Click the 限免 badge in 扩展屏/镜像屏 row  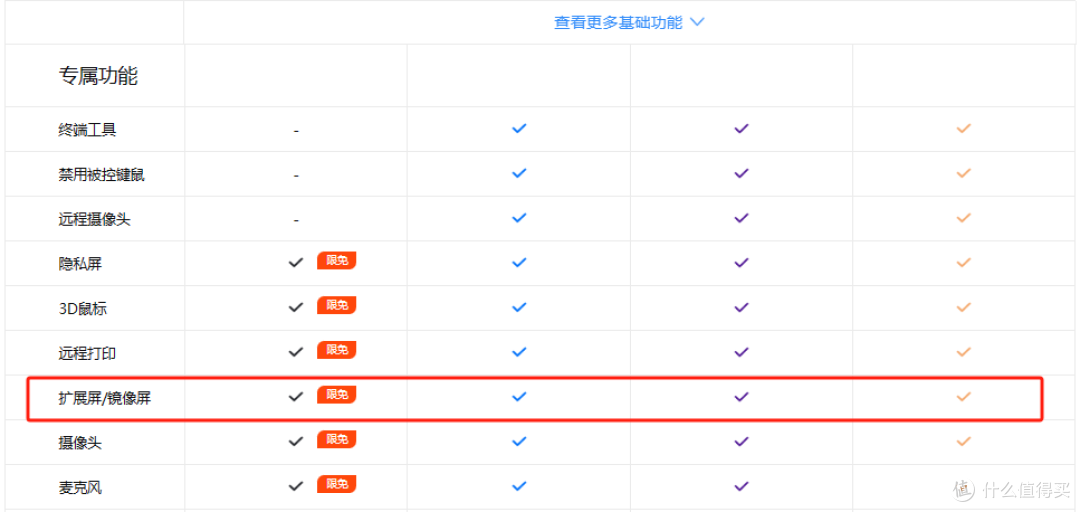336,395
